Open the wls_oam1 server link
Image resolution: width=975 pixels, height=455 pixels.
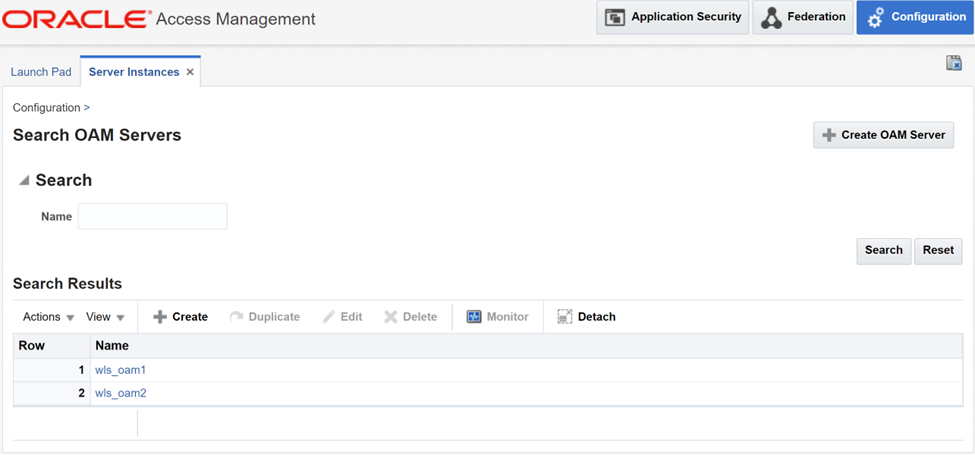tap(120, 370)
